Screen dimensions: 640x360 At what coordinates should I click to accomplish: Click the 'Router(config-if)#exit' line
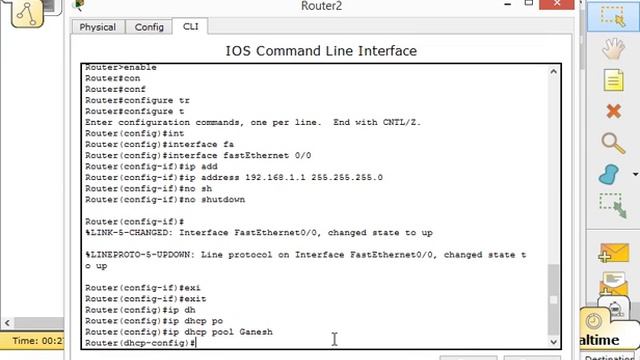click(x=145, y=299)
